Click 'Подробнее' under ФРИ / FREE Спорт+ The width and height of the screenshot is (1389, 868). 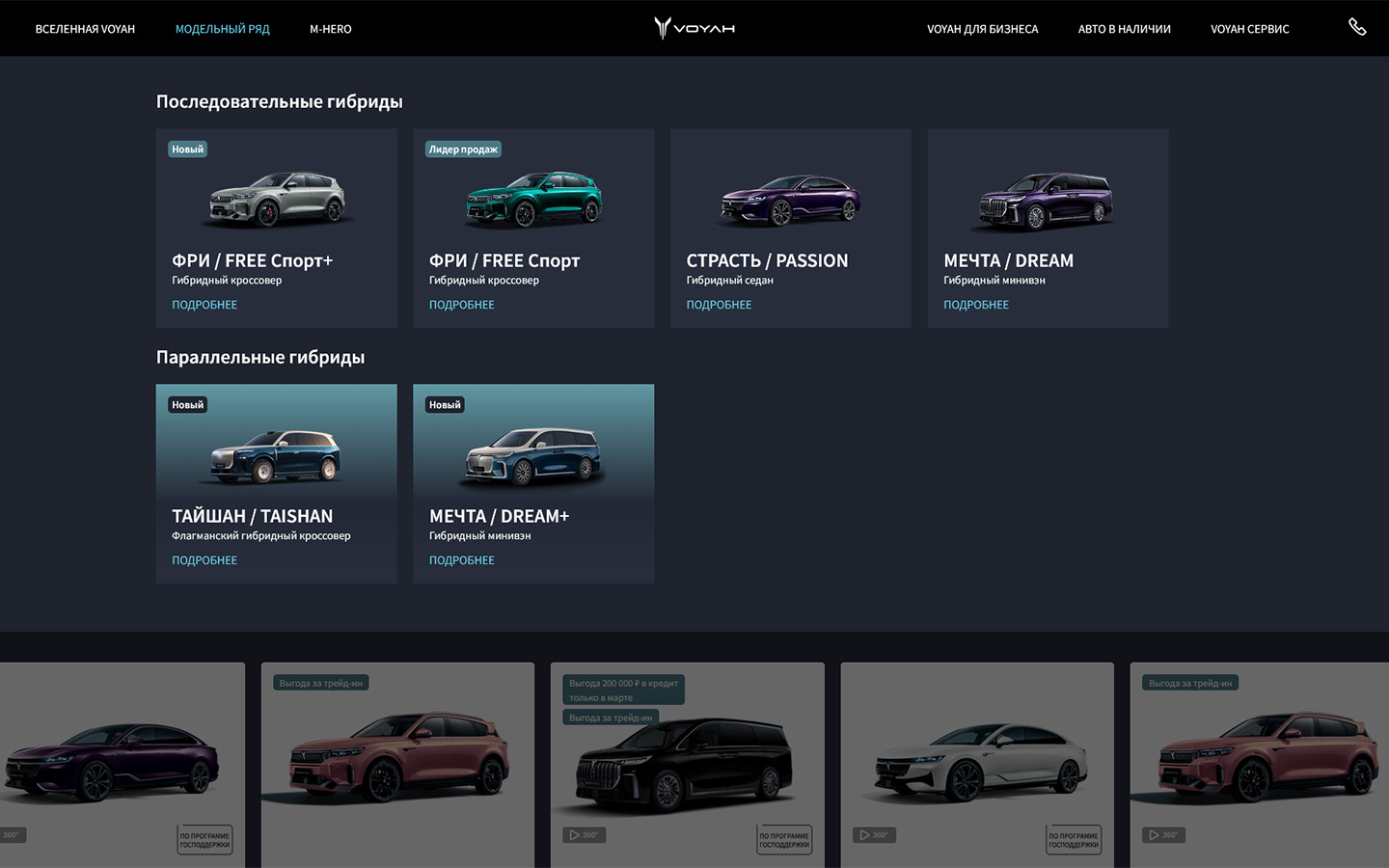click(x=204, y=305)
